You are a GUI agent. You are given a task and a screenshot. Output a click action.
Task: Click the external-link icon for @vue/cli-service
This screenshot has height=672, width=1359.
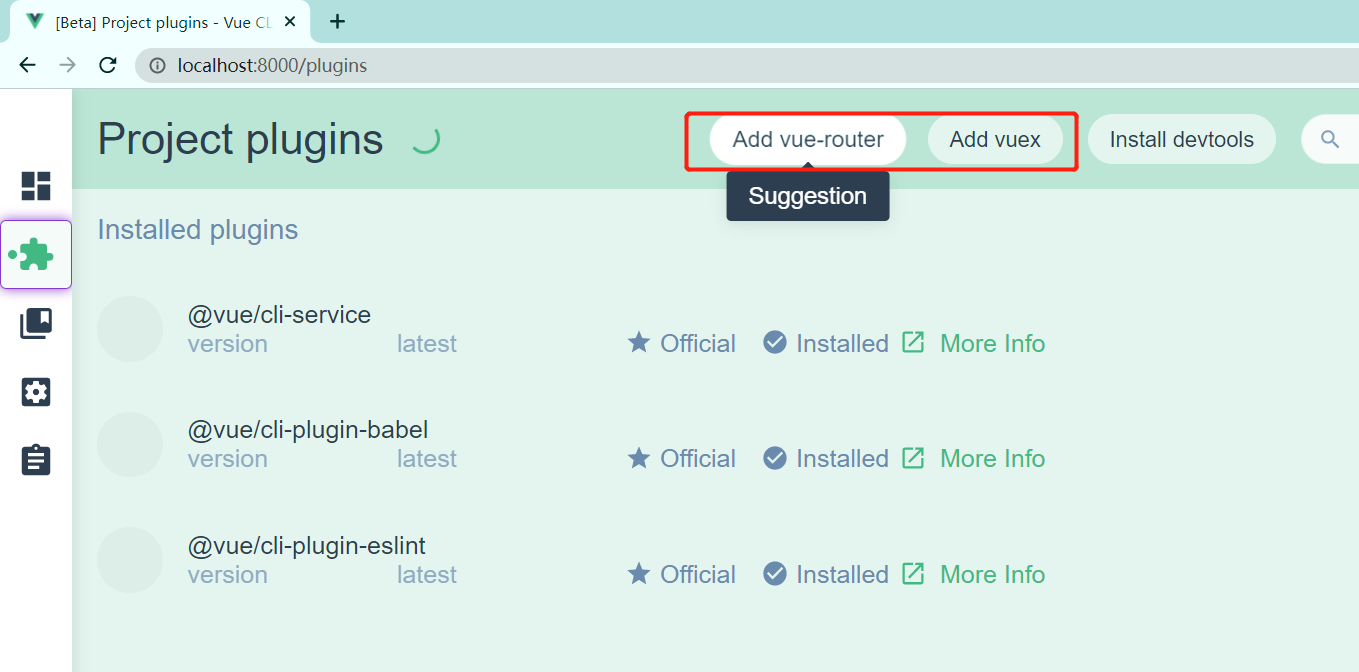[913, 343]
